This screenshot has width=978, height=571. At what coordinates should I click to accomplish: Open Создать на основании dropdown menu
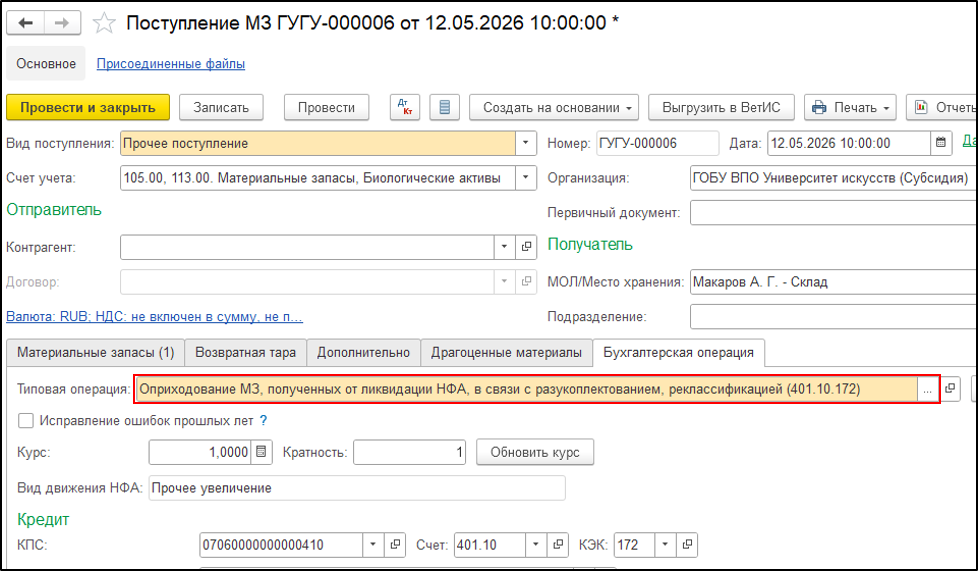point(554,107)
